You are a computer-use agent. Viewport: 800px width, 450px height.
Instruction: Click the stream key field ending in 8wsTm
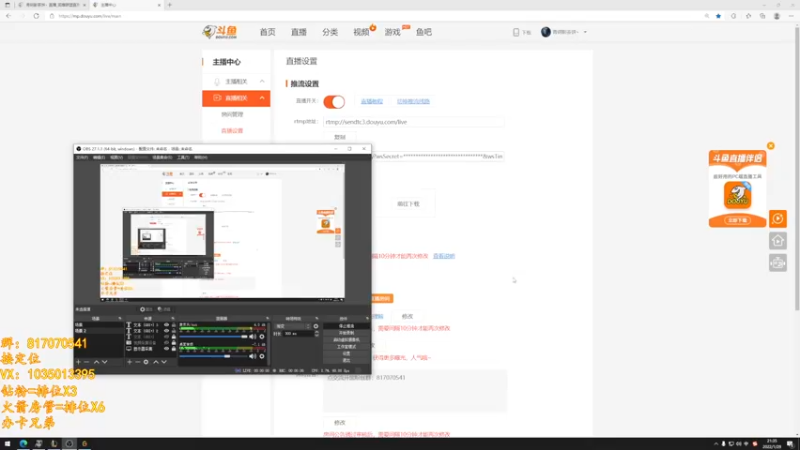click(x=438, y=156)
